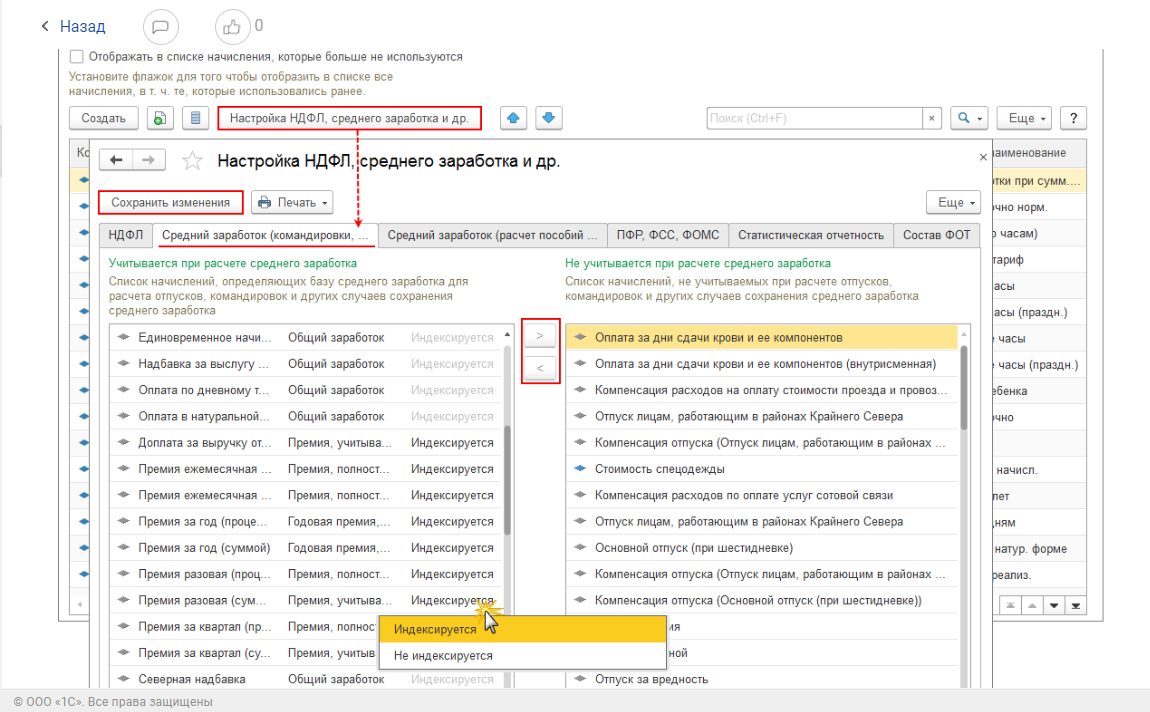Go back using the Назад link
This screenshot has width=1150, height=712.
(73, 27)
